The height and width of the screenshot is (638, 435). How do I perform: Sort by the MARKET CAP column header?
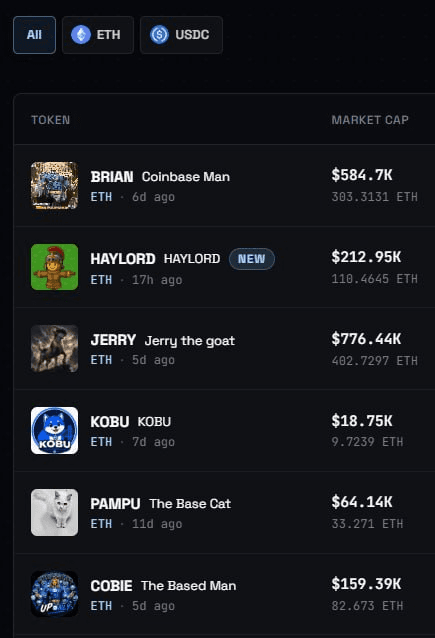tap(370, 120)
